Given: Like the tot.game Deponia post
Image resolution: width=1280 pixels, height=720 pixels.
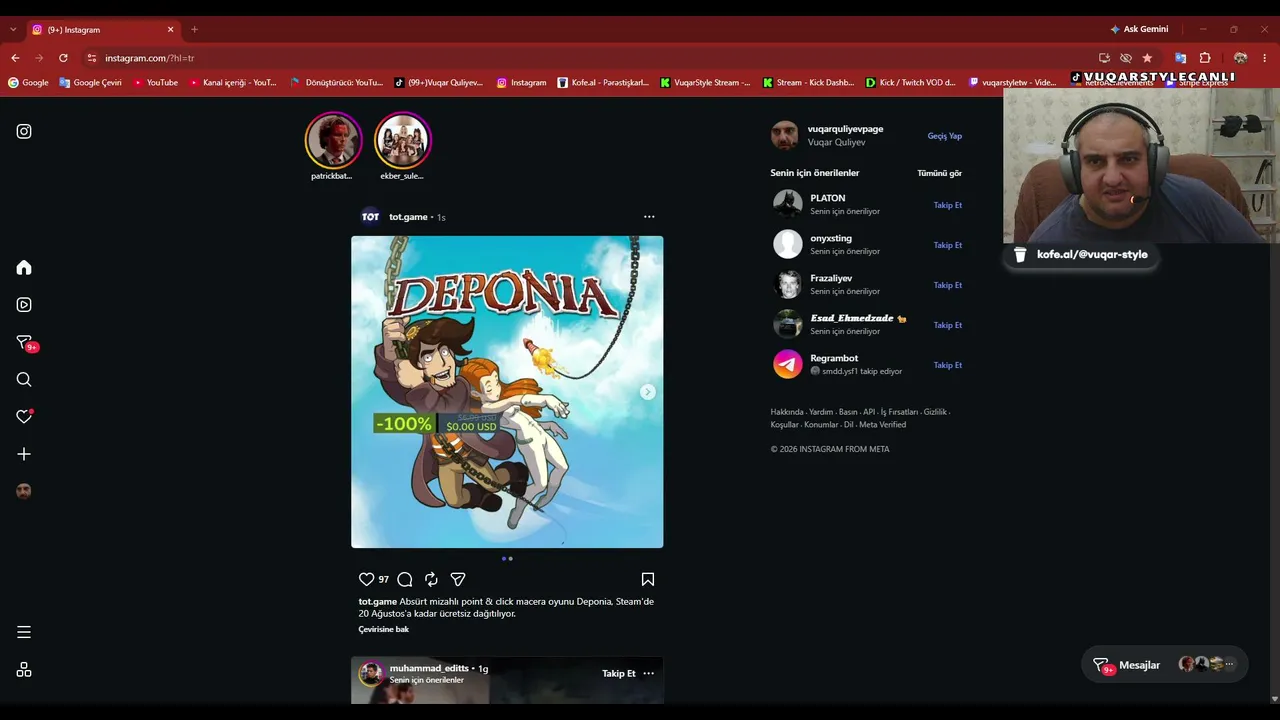Looking at the screenshot, I should pyautogui.click(x=366, y=579).
